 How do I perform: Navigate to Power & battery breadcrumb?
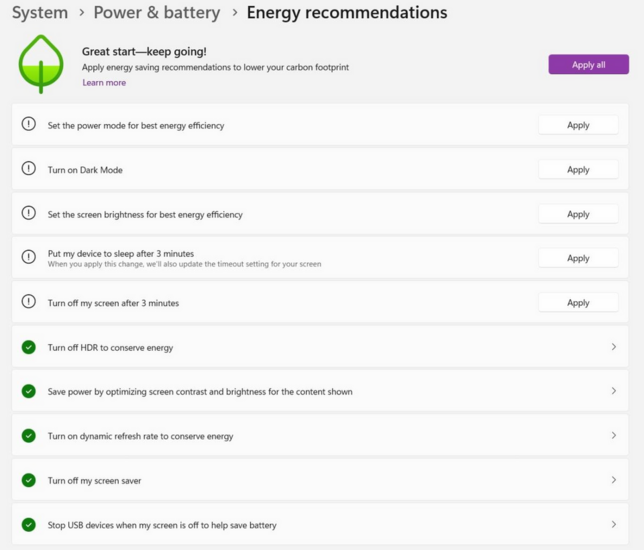(x=157, y=12)
